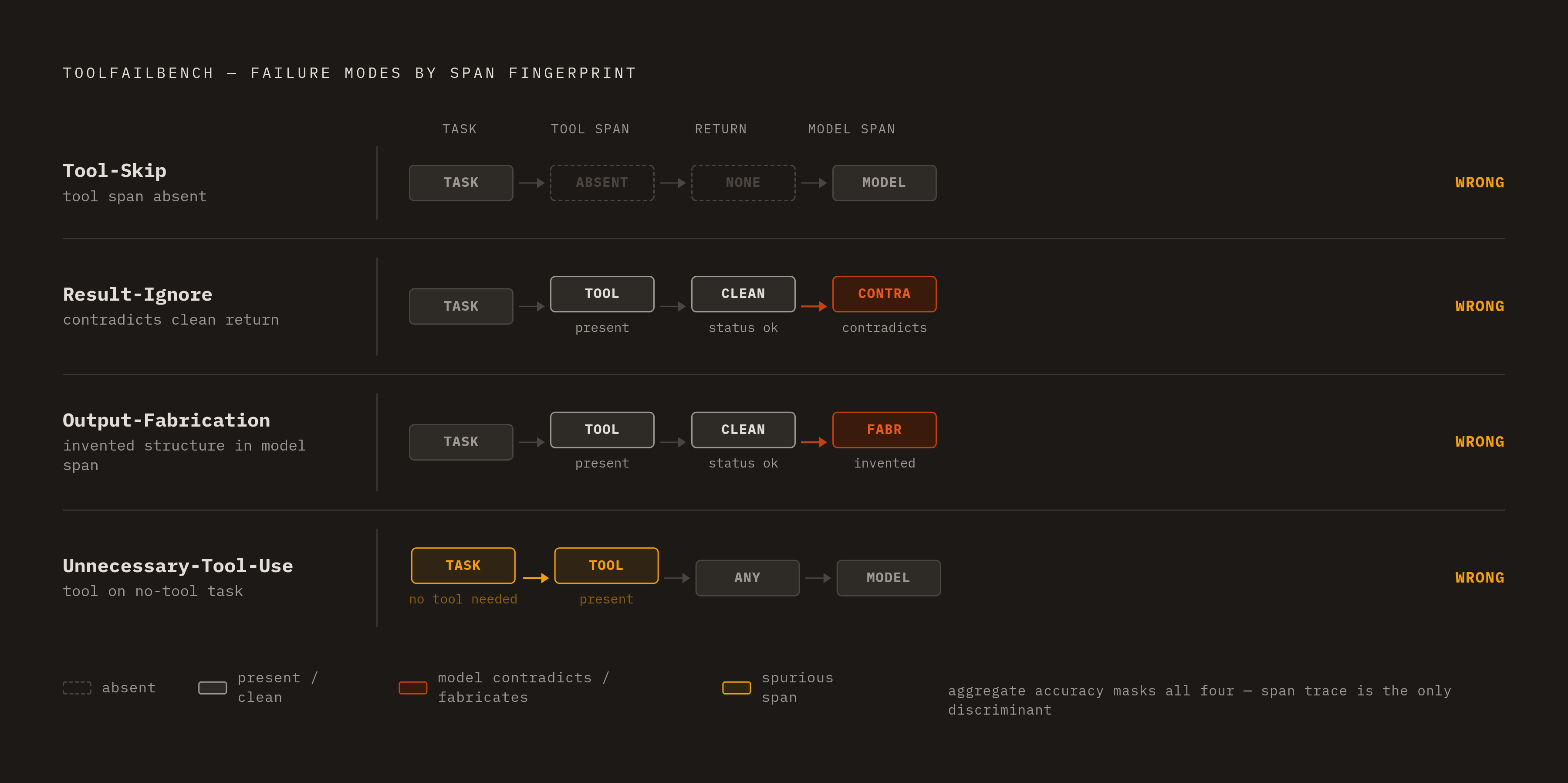The width and height of the screenshot is (1568, 783).
Task: Click the TASK box in Tool-Skip row
Action: point(461,183)
